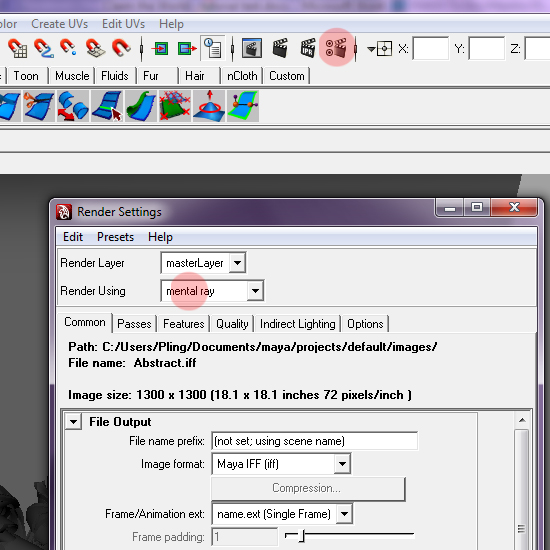Viewport: 550px width, 550px height.
Task: Switch to the Fur shelf tab
Action: (151, 76)
